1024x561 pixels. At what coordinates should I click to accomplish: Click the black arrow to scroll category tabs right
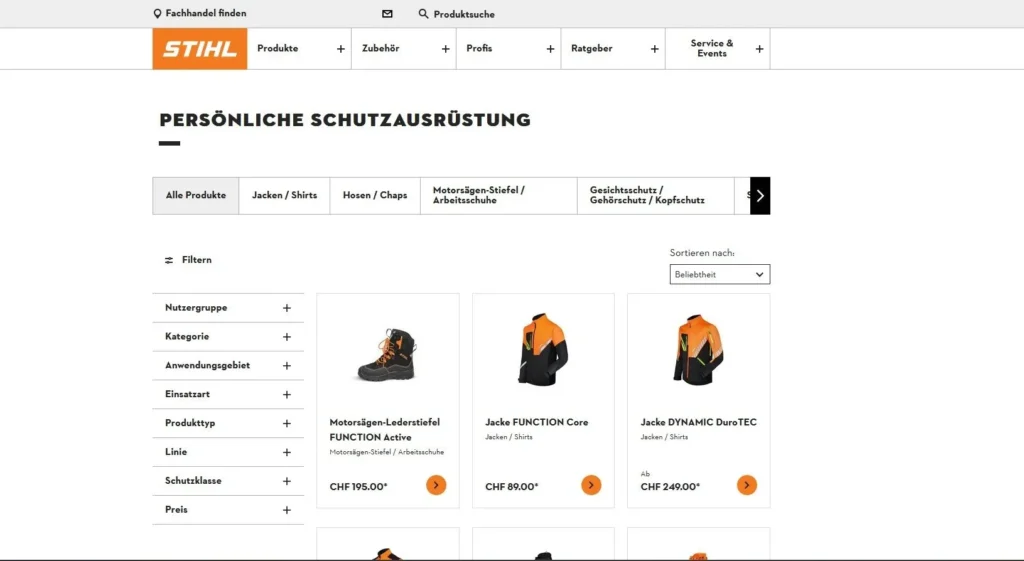pyautogui.click(x=760, y=195)
